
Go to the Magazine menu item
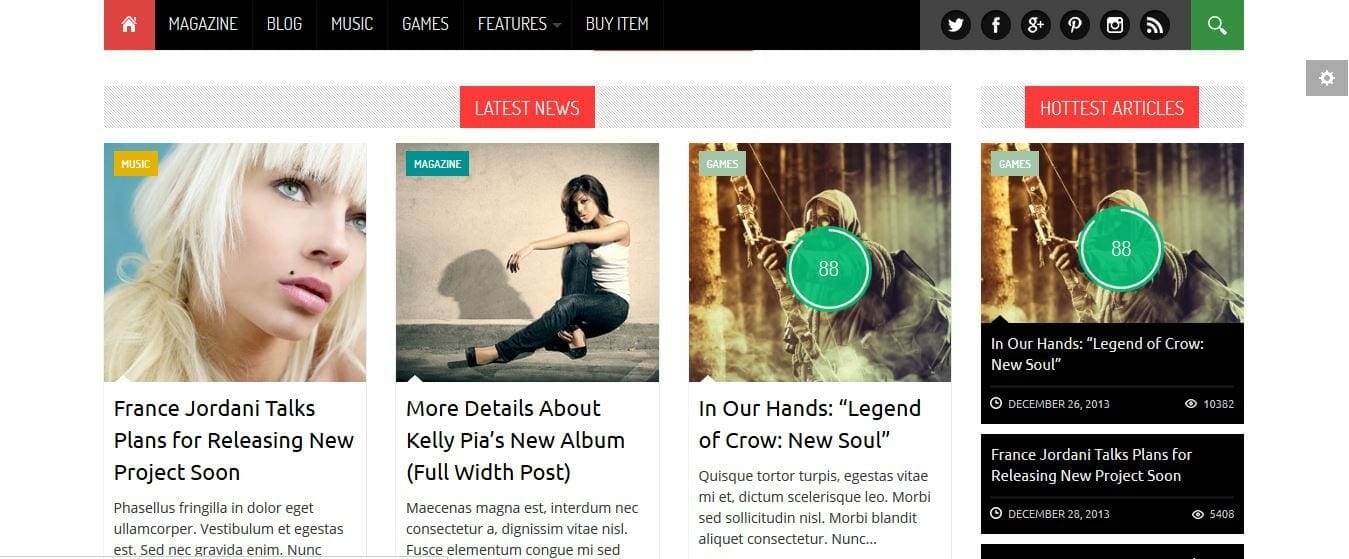pyautogui.click(x=203, y=24)
